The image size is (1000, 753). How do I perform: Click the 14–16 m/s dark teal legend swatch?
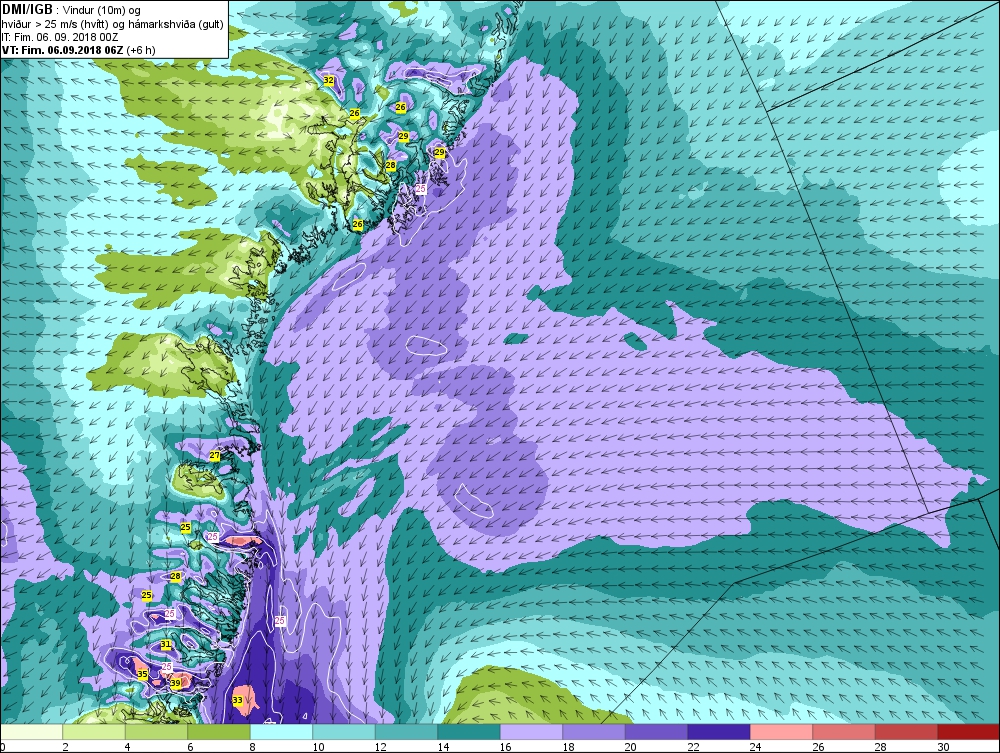(469, 731)
